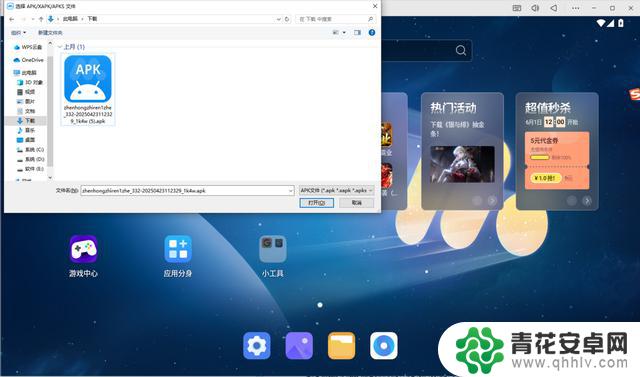
Task: Click the up-directory arrow in file dialog
Action: (x=41, y=19)
